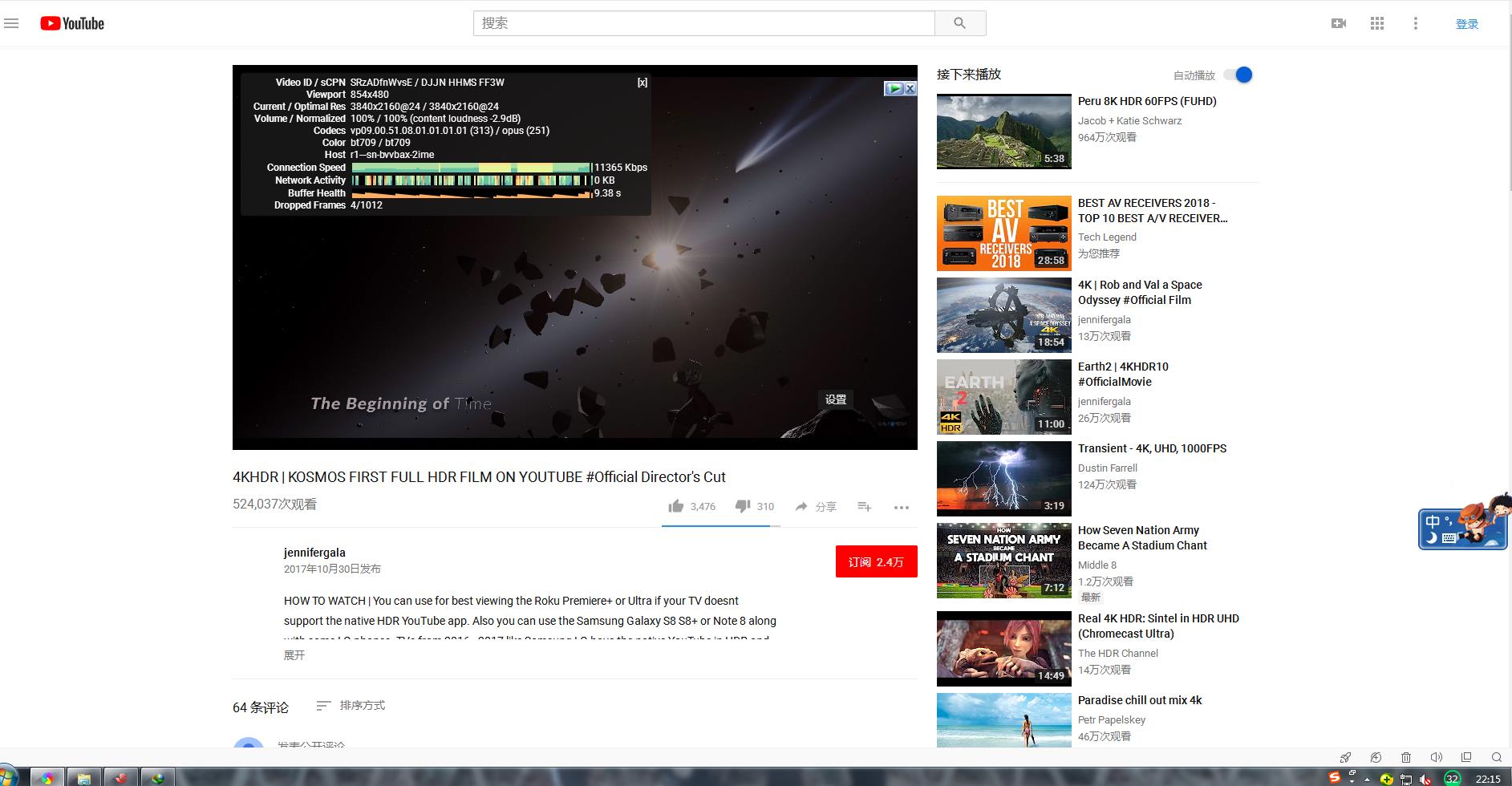The image size is (1512, 786).
Task: Click the leaf plus icon in status bar
Action: 1376,757
